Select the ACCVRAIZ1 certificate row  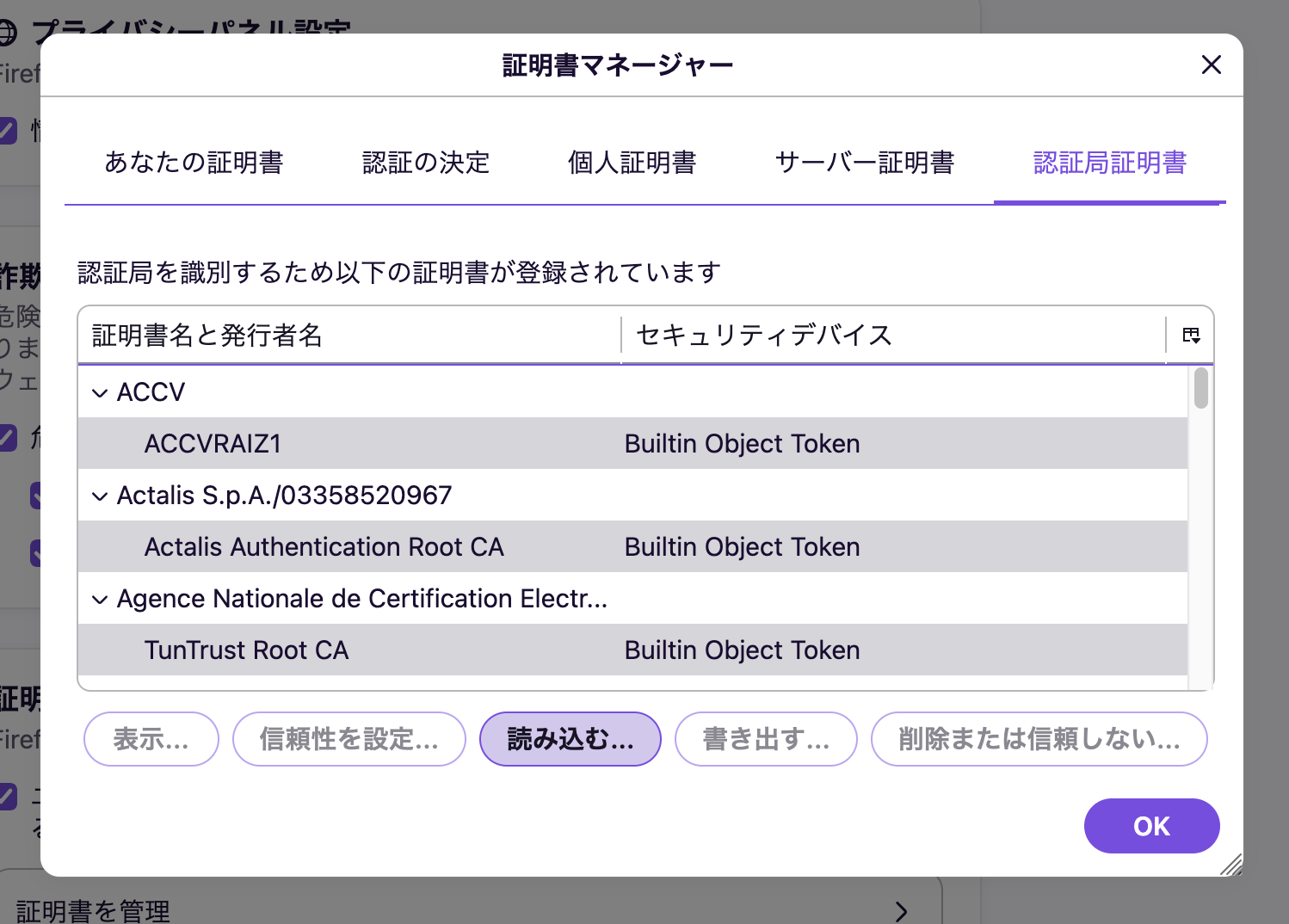[632, 443]
